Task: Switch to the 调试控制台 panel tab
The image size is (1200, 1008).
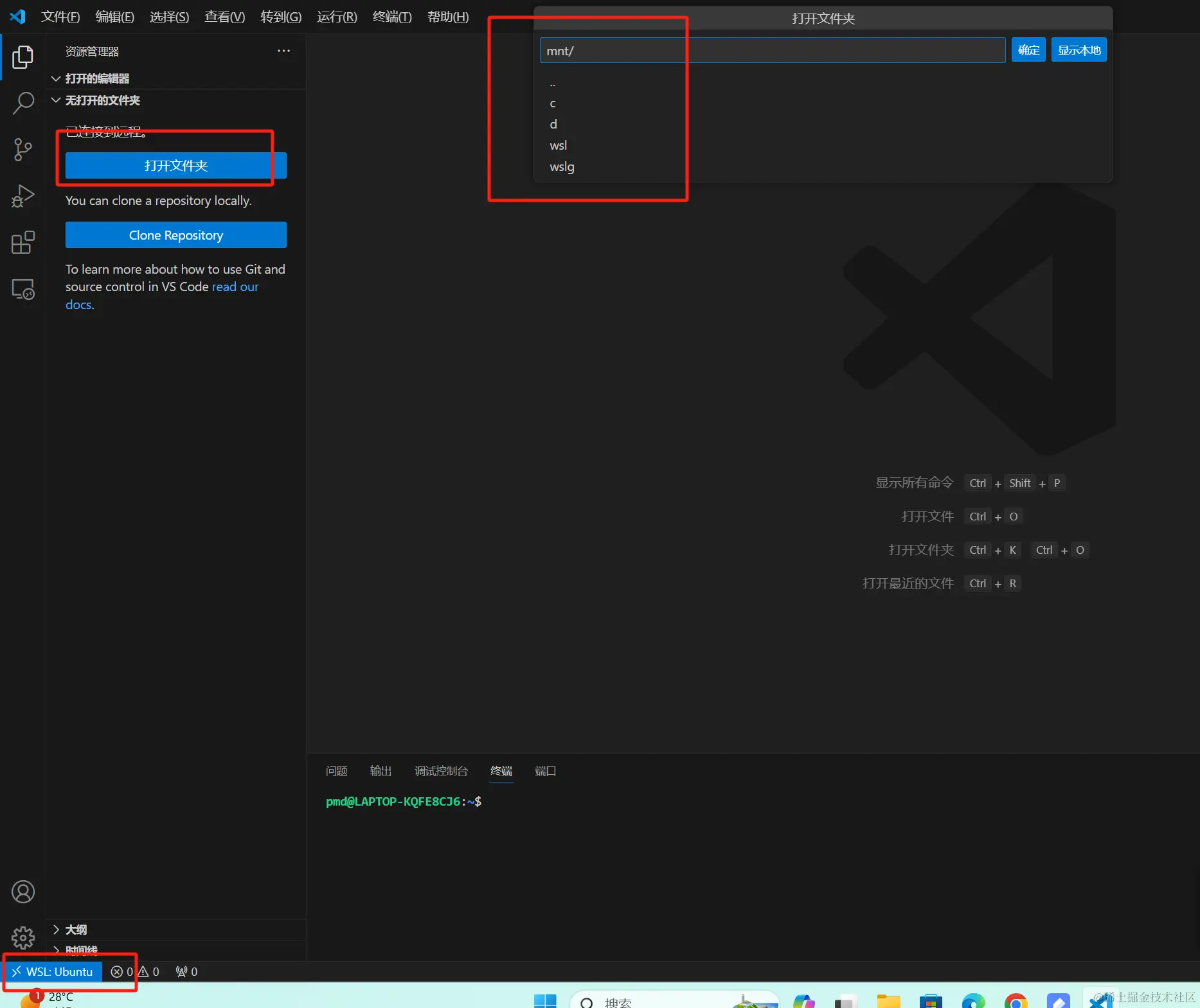Action: tap(441, 771)
